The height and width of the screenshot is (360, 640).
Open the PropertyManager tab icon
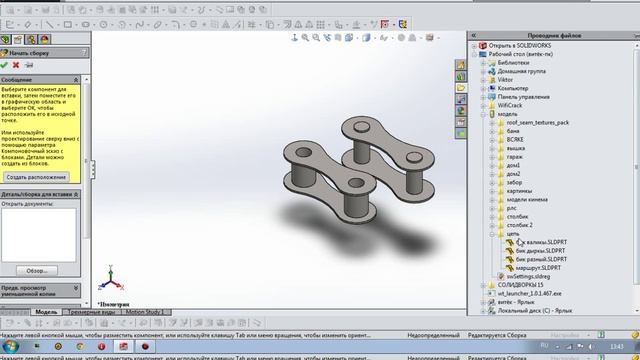(x=18, y=39)
